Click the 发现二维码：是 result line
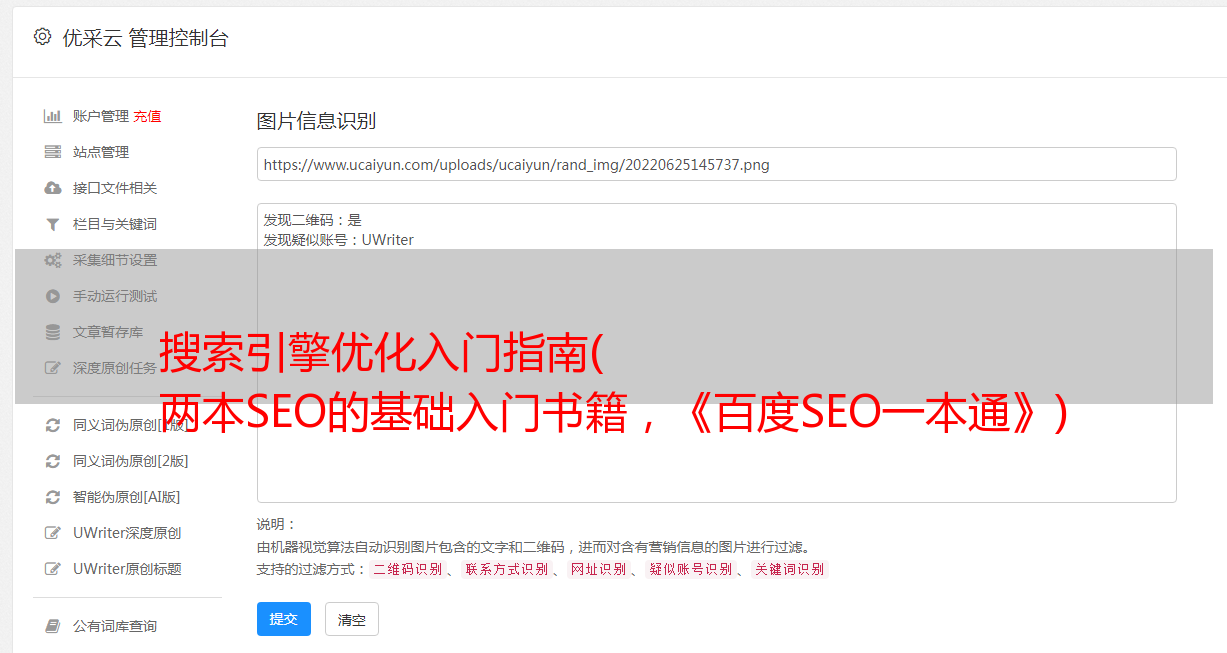1227x653 pixels. tap(313, 220)
